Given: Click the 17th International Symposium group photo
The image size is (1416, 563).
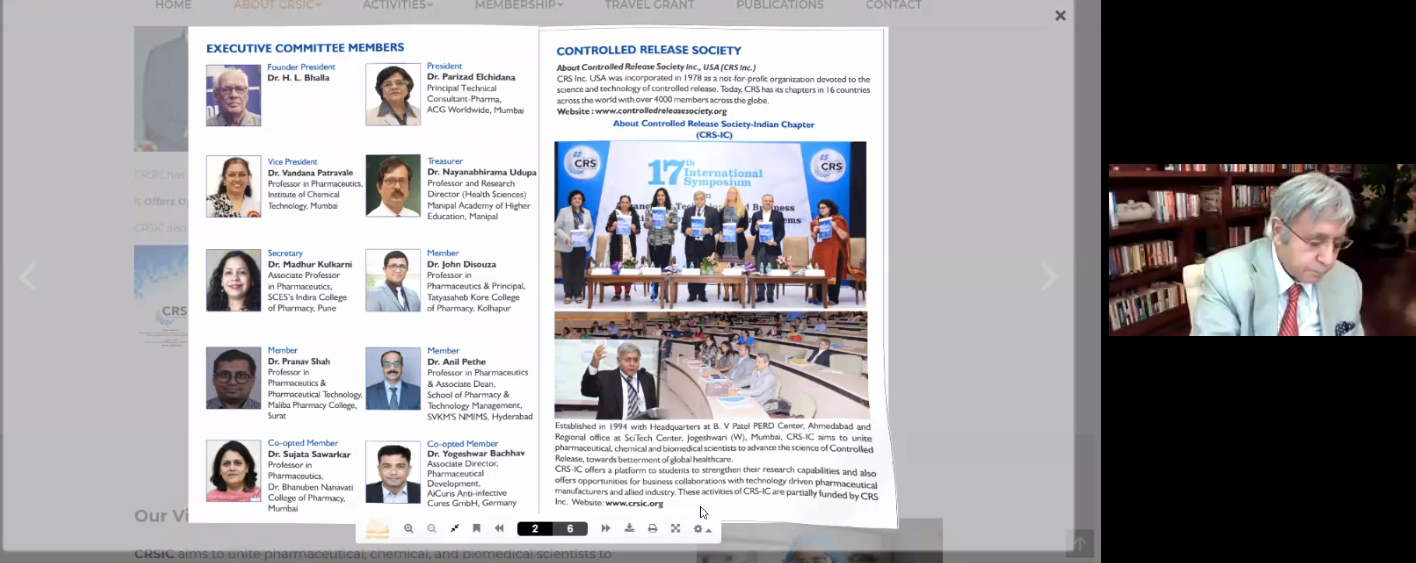Looking at the screenshot, I should pyautogui.click(x=710, y=224).
